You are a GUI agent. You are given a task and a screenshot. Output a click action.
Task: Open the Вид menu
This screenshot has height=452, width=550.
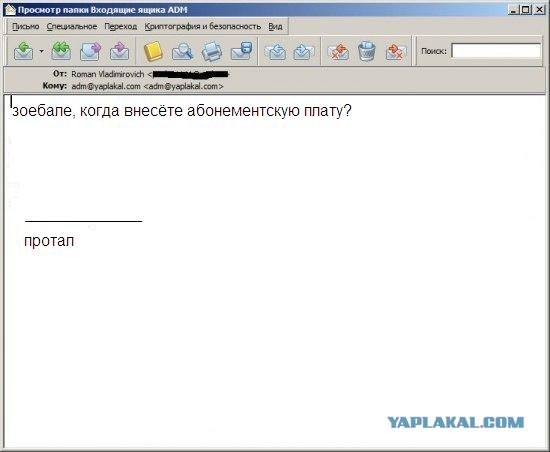(275, 27)
